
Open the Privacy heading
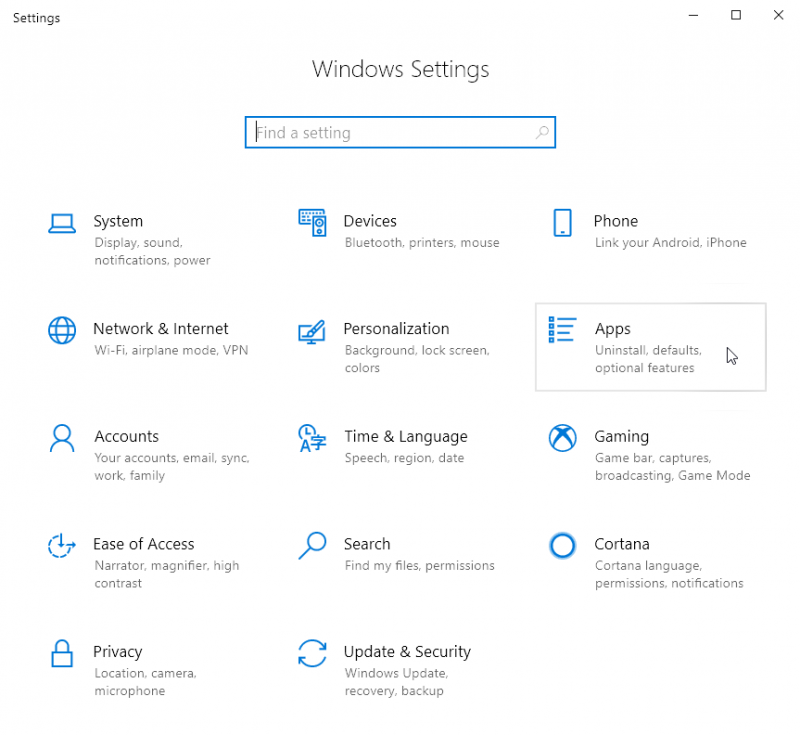tap(118, 652)
